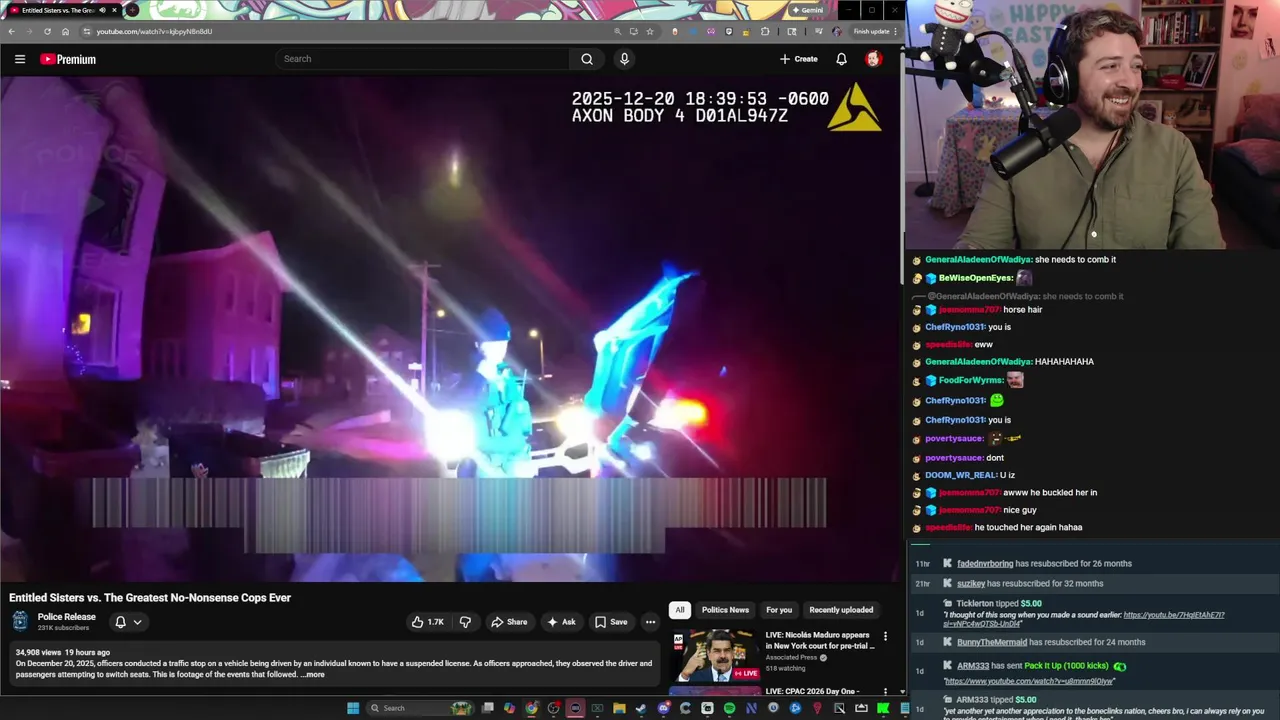1280x720 pixels.
Task: Open the Nicolás Maduro live video title
Action: coord(820,640)
